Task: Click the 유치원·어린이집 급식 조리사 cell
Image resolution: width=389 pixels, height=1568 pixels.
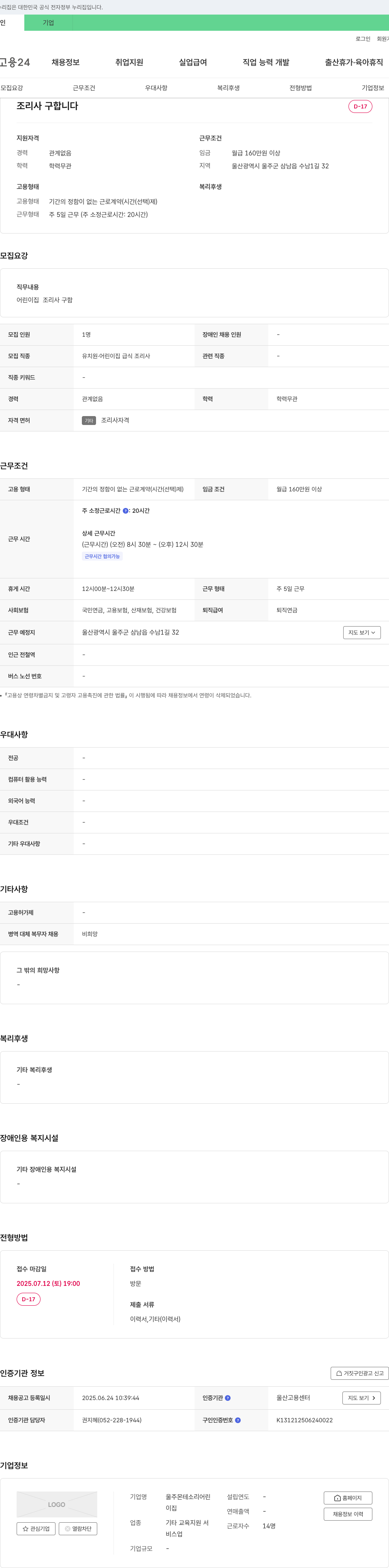Action: click(x=116, y=356)
